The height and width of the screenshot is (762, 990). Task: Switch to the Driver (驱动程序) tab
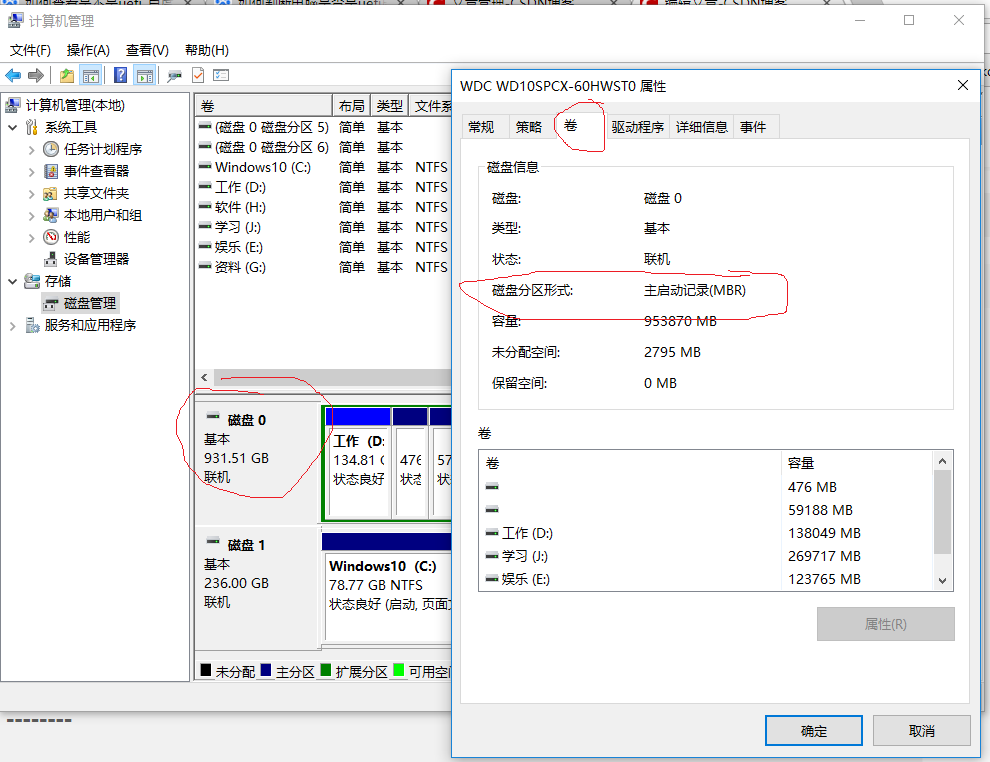point(638,127)
